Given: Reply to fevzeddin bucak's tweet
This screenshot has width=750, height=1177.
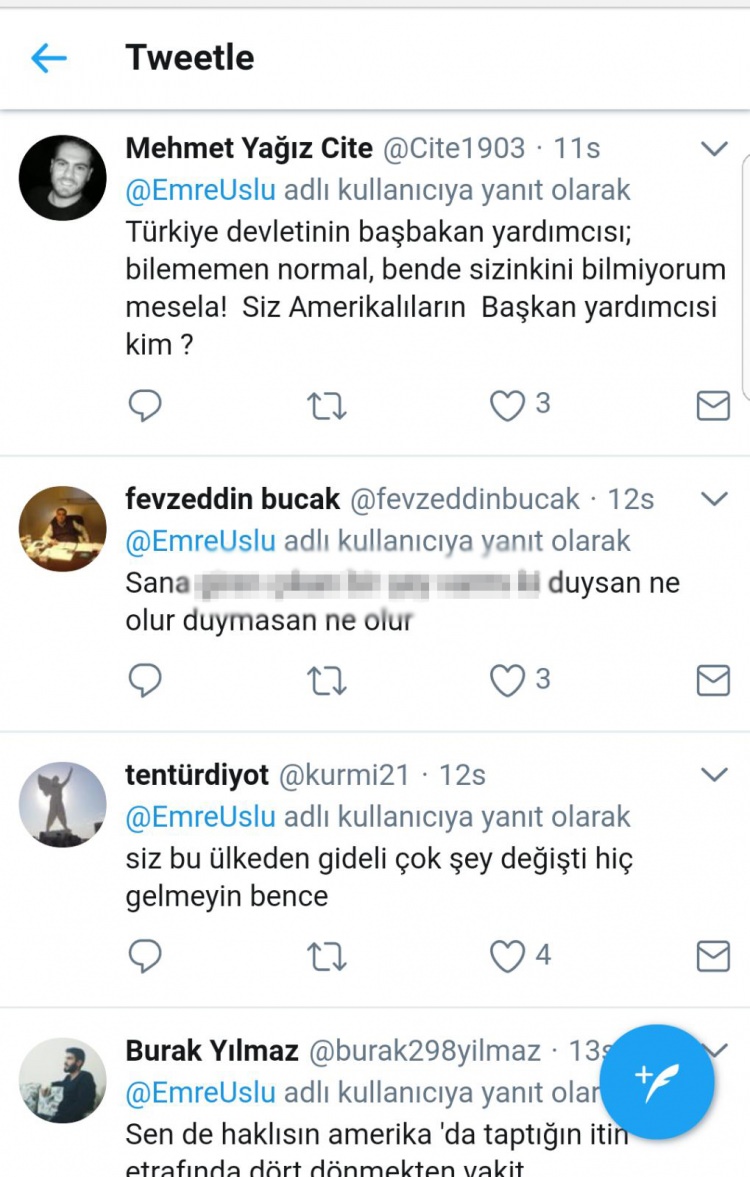Looking at the screenshot, I should tap(145, 681).
